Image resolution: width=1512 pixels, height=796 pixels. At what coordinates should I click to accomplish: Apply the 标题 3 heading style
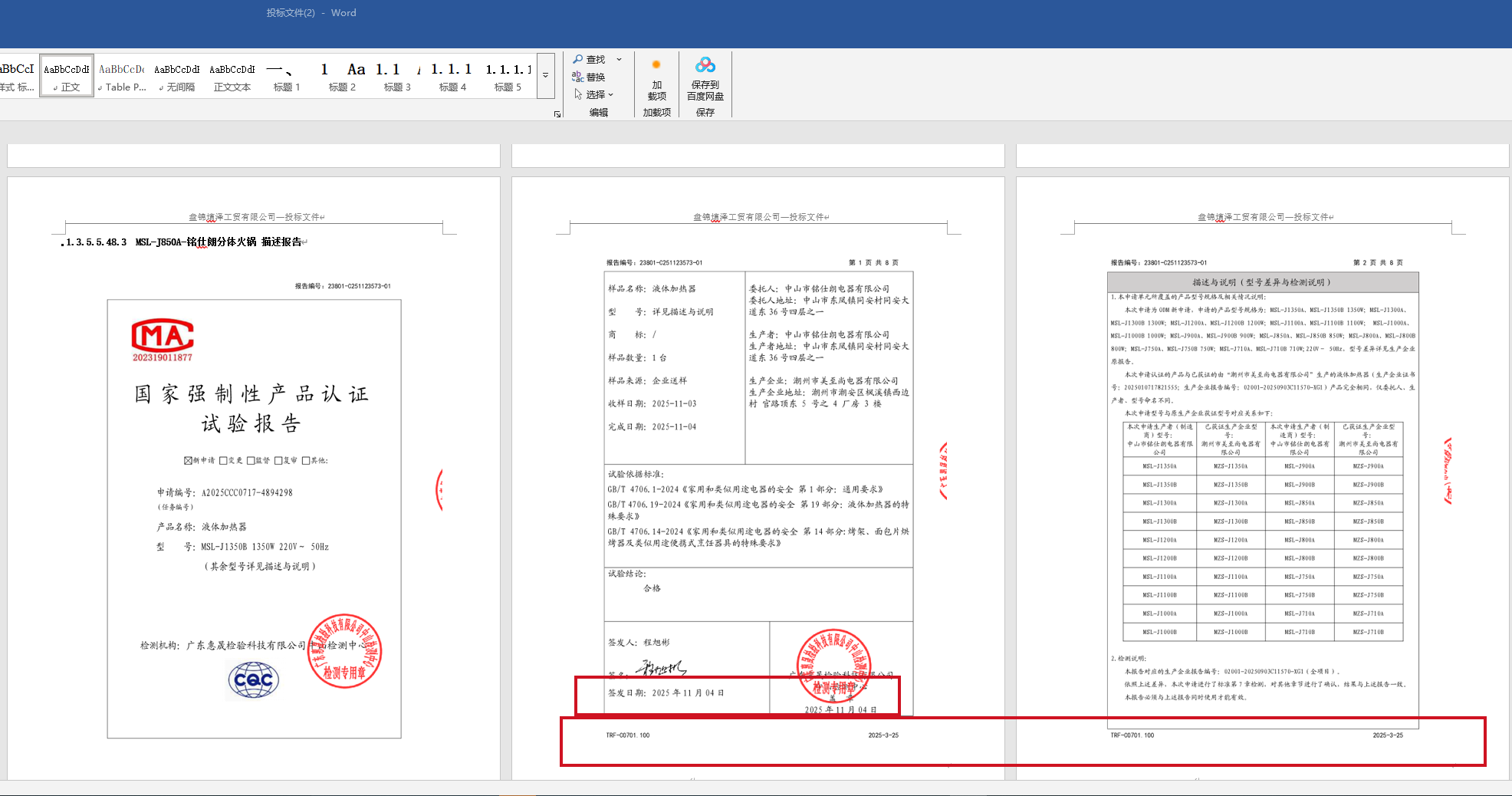point(397,77)
